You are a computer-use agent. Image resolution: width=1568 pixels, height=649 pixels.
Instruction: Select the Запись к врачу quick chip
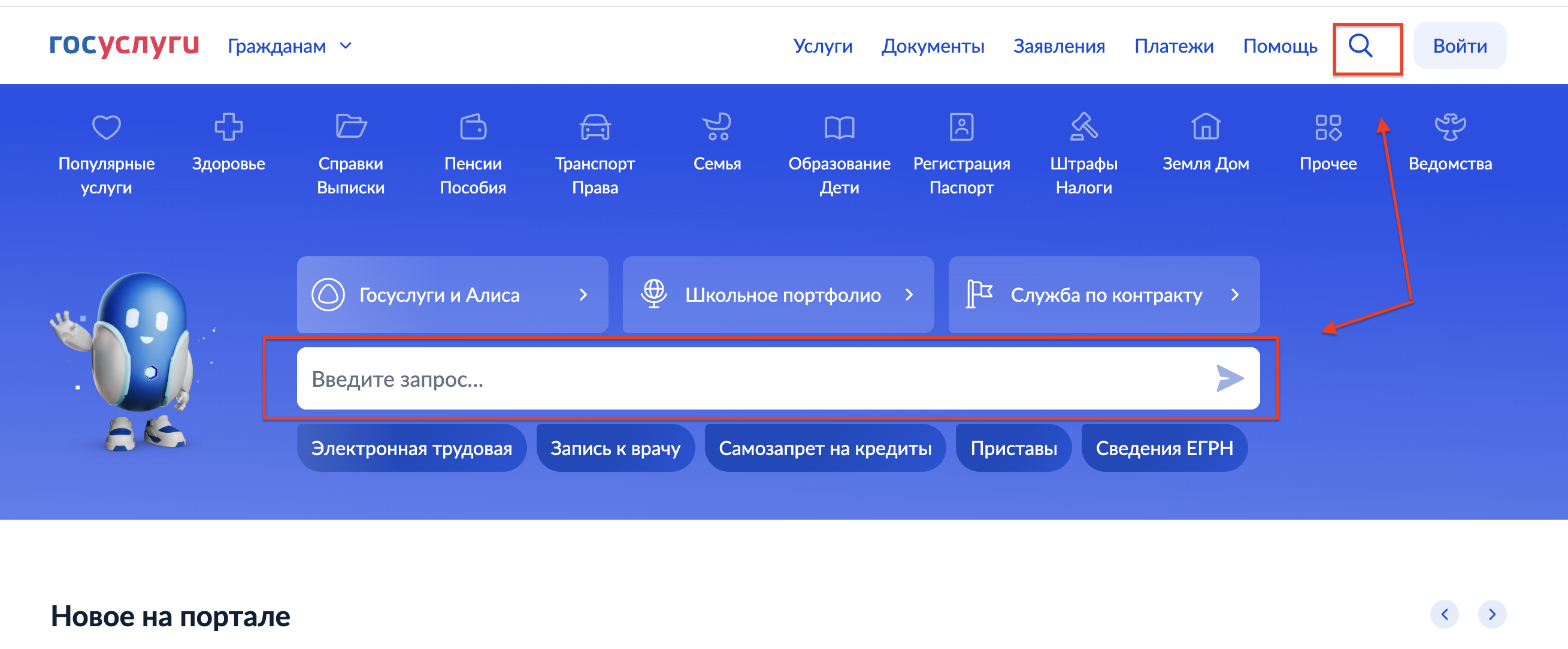tap(615, 448)
